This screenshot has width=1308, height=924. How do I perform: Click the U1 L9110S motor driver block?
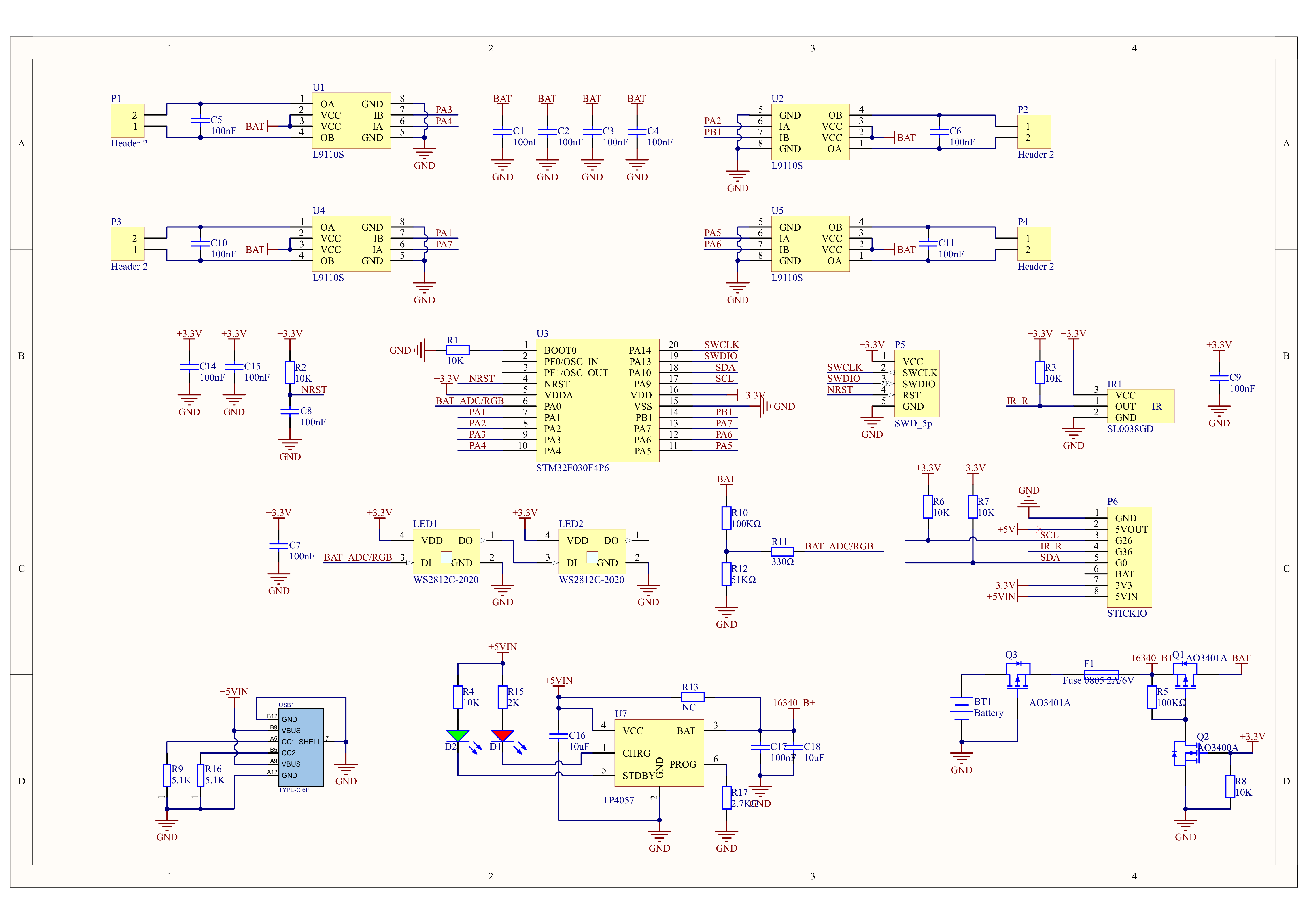352,121
